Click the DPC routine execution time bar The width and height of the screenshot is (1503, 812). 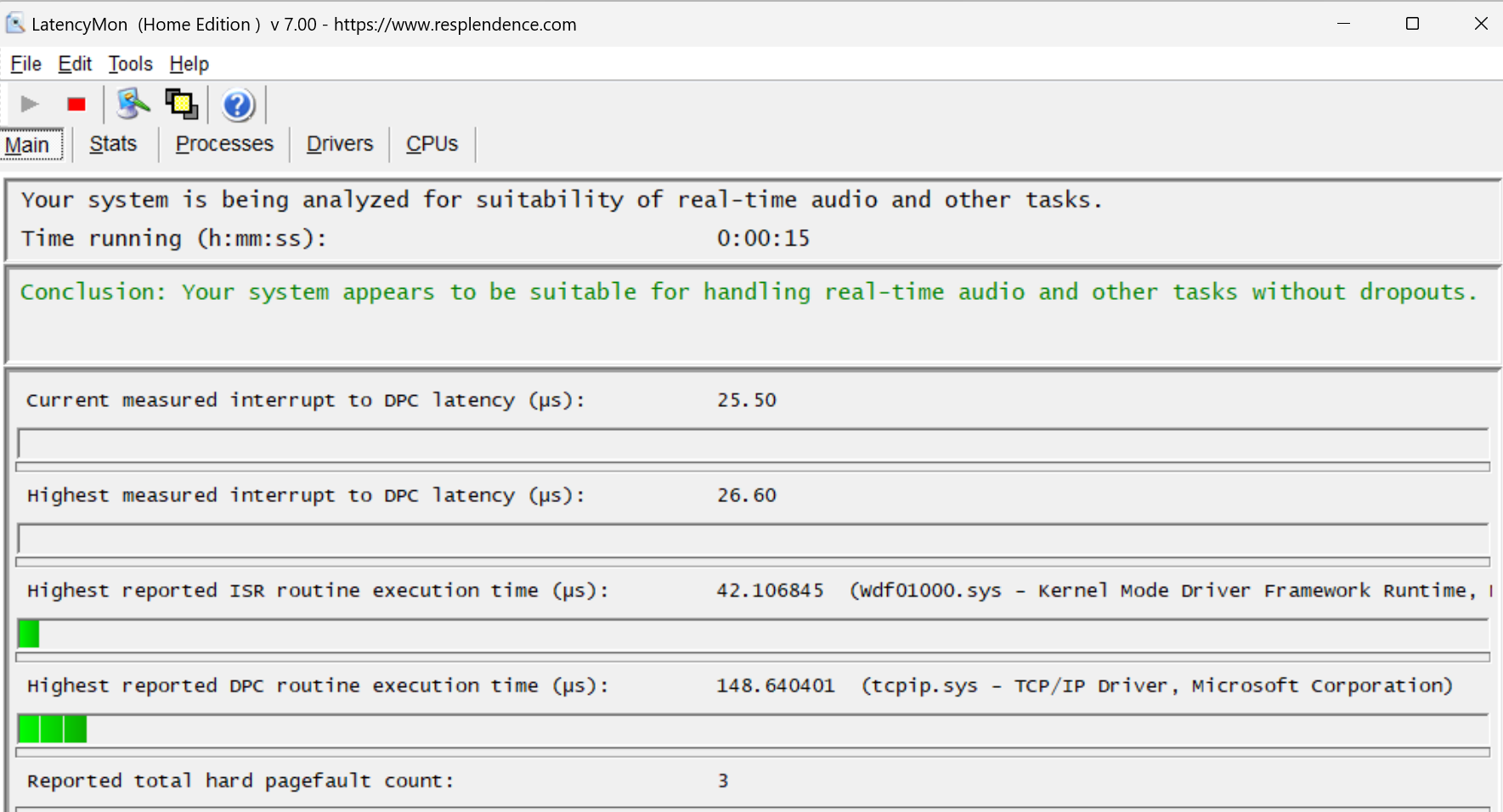[752, 730]
